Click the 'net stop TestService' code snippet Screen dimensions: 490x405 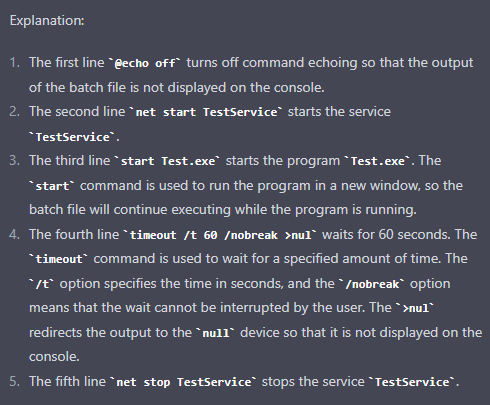[x=184, y=382]
